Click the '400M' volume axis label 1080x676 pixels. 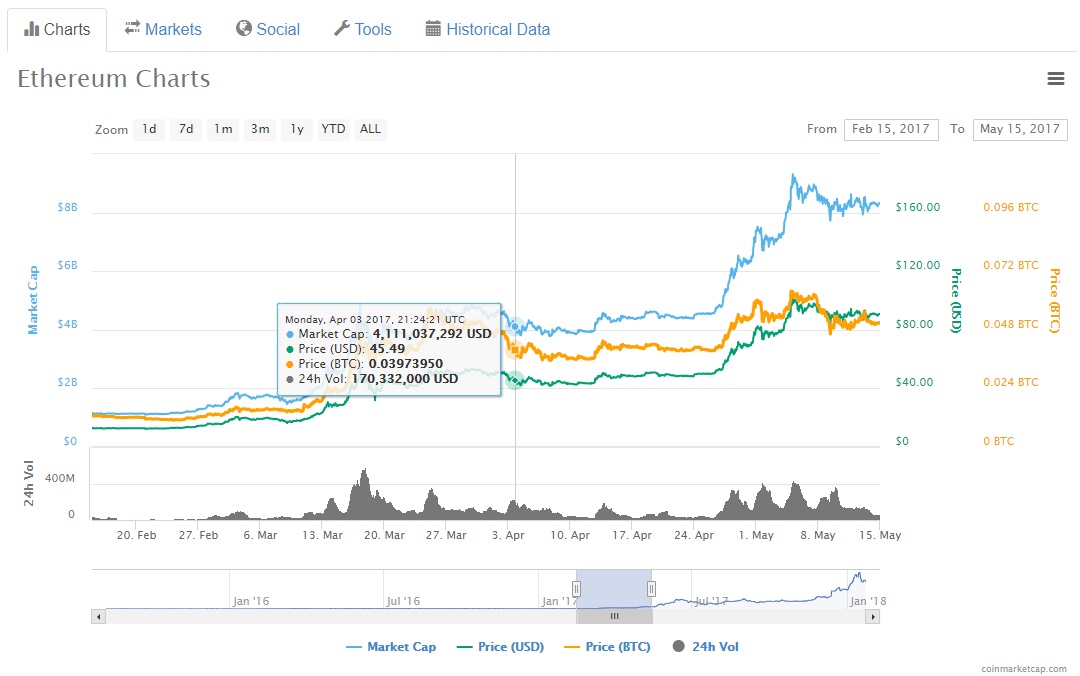click(60, 478)
